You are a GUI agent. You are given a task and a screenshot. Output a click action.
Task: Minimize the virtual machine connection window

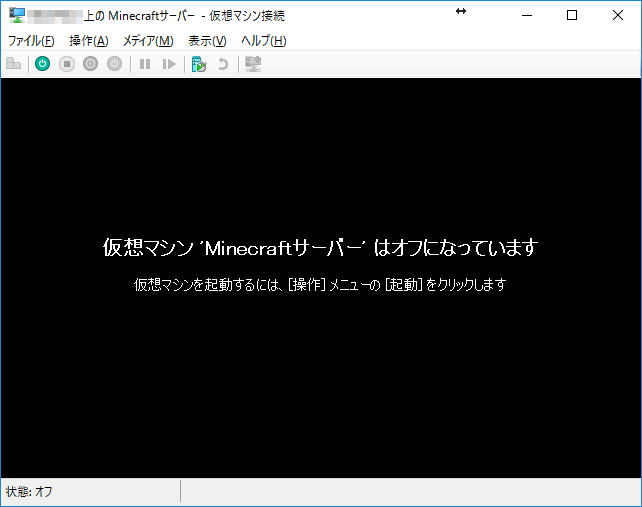527,16
